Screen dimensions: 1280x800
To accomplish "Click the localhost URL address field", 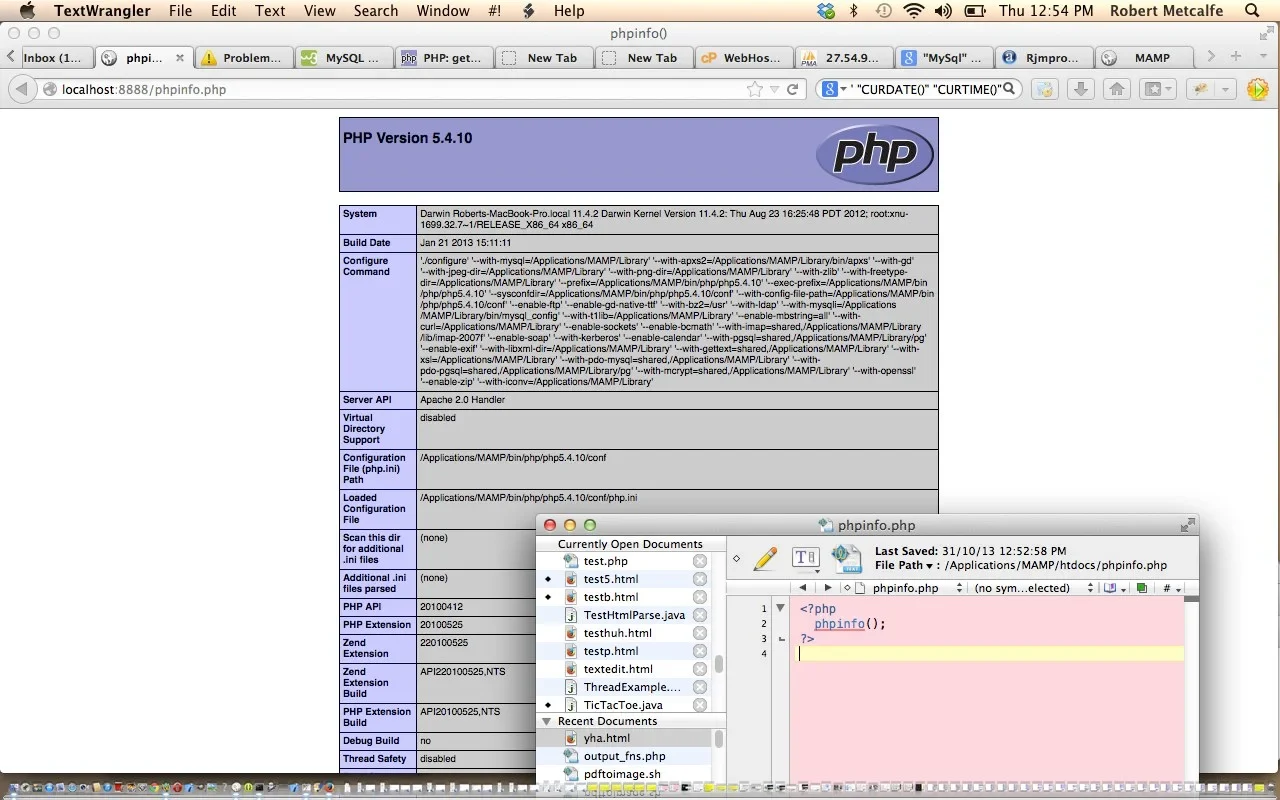I will click(400, 89).
